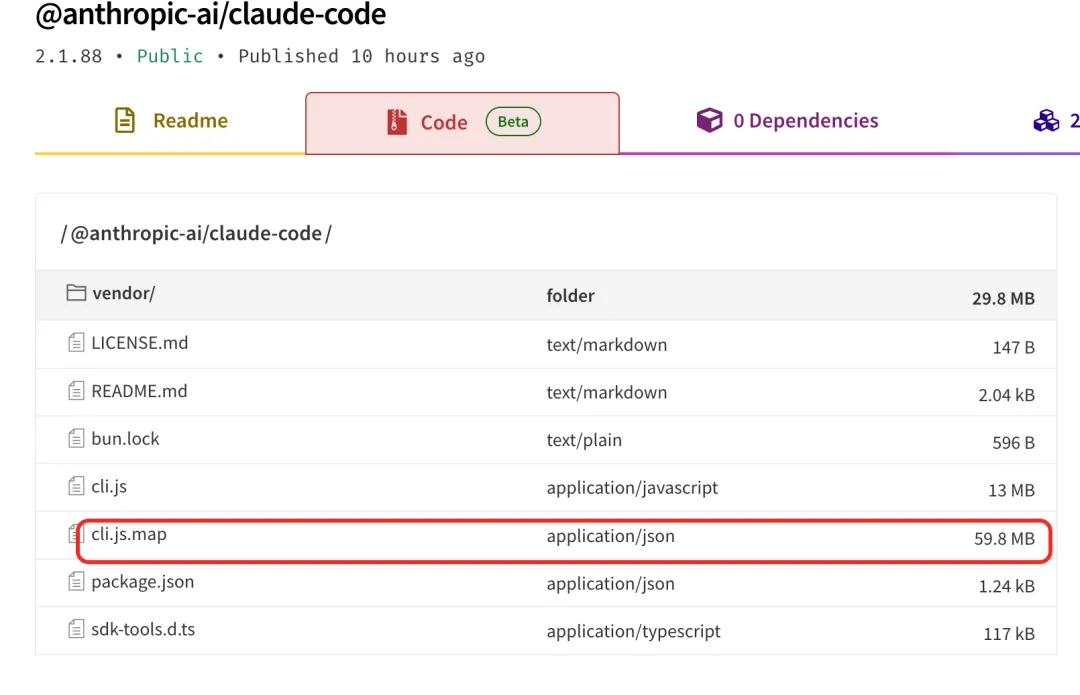Click the file icon beside README.md
The height and width of the screenshot is (695, 1080).
pyautogui.click(x=77, y=391)
